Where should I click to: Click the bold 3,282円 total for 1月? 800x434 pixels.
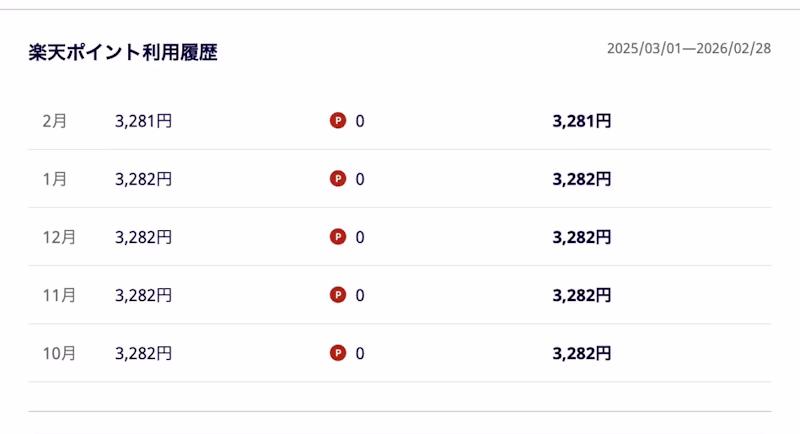point(581,179)
